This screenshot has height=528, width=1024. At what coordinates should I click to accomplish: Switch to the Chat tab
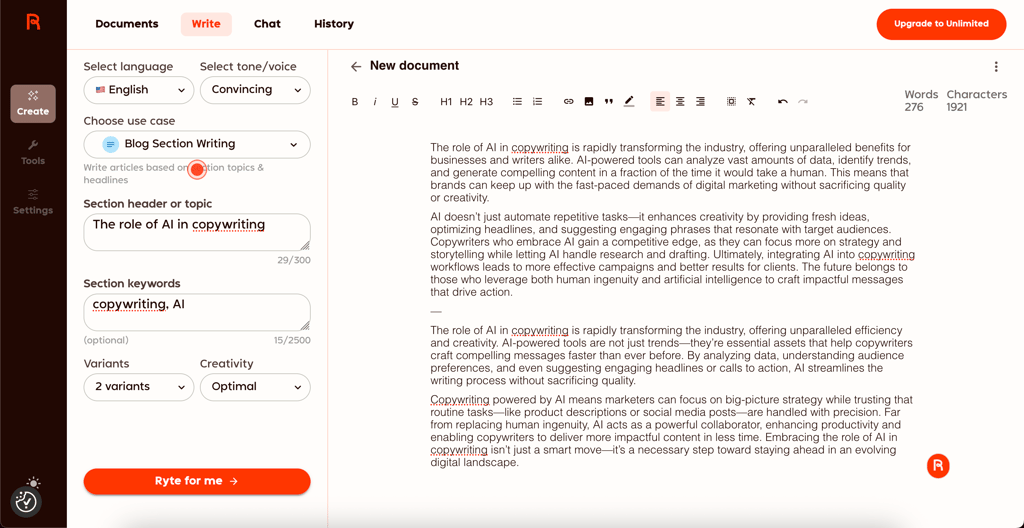[267, 24]
